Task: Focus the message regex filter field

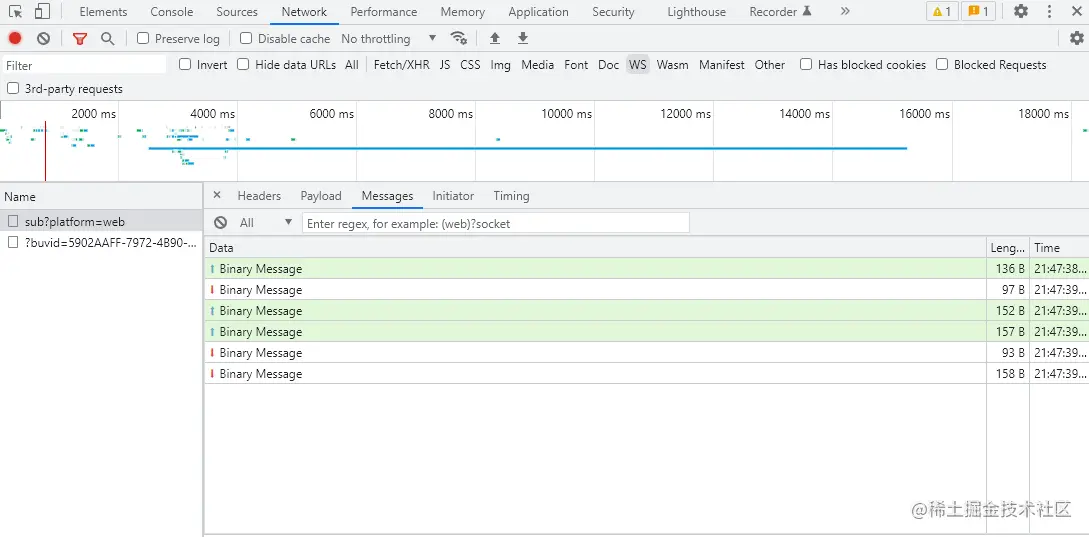Action: click(496, 223)
